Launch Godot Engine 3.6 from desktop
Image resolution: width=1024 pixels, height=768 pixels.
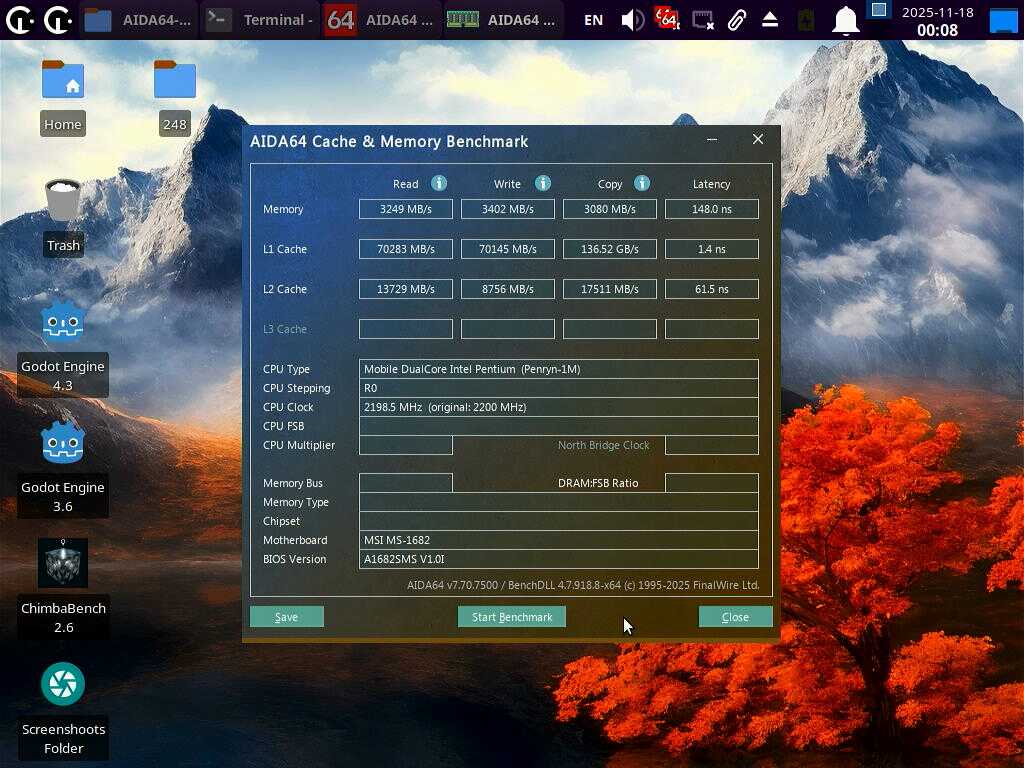point(63,468)
